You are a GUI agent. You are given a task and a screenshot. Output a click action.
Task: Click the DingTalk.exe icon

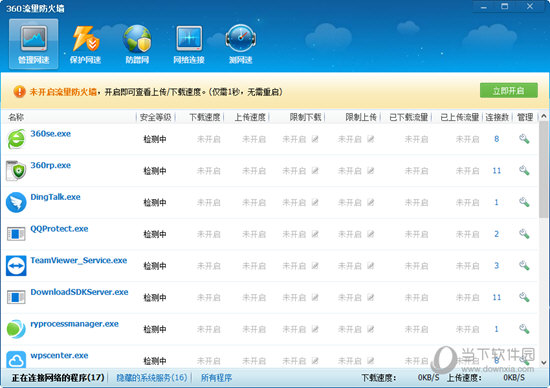[16, 202]
